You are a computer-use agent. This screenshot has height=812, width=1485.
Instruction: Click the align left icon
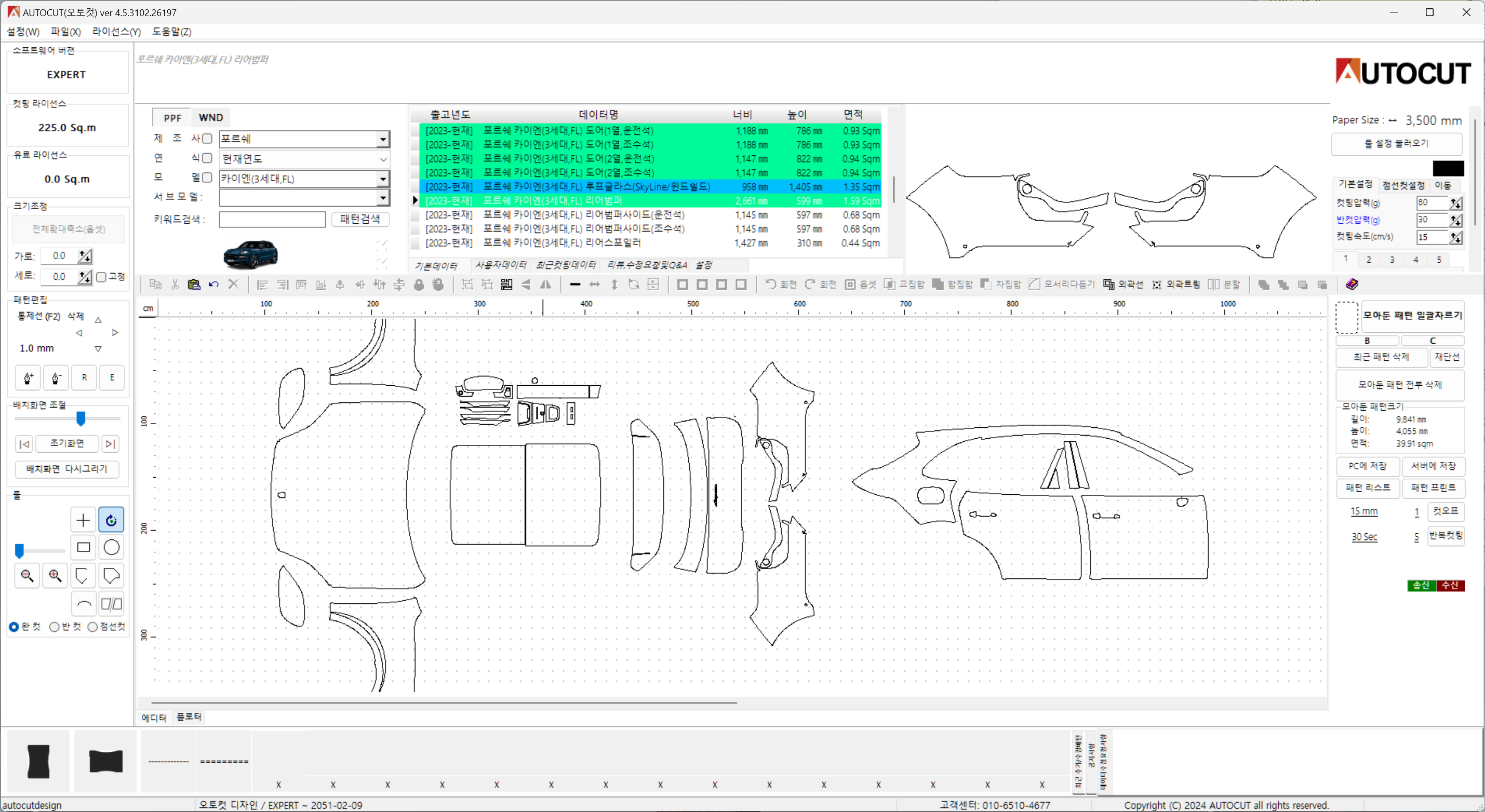(262, 284)
